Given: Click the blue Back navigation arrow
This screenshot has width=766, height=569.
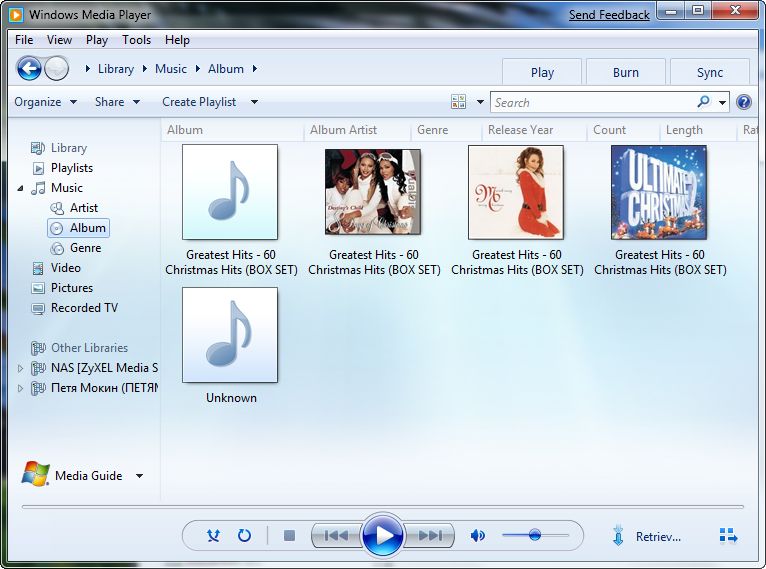Looking at the screenshot, I should coord(30,69).
